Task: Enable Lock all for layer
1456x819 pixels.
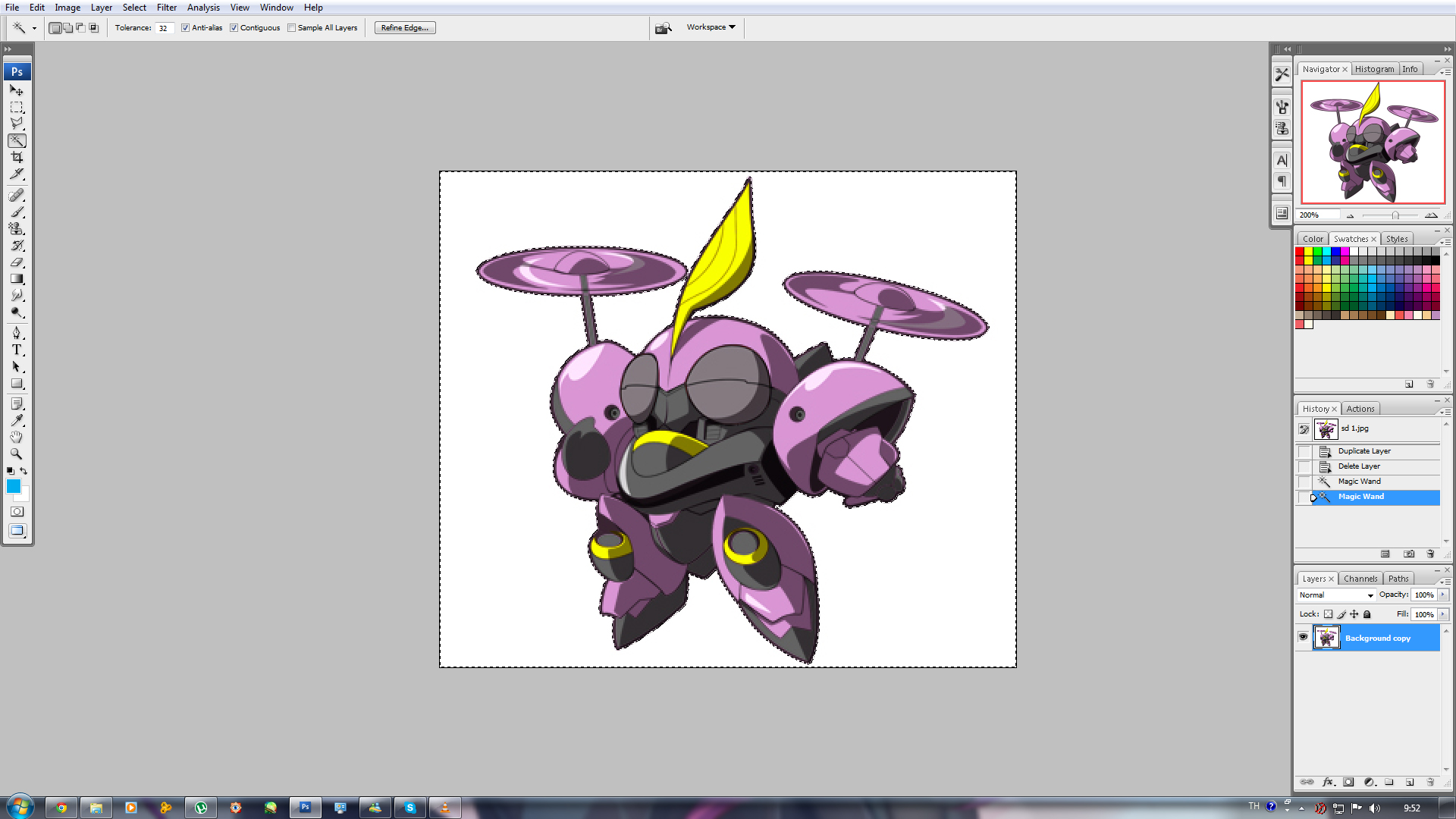Action: click(1367, 614)
